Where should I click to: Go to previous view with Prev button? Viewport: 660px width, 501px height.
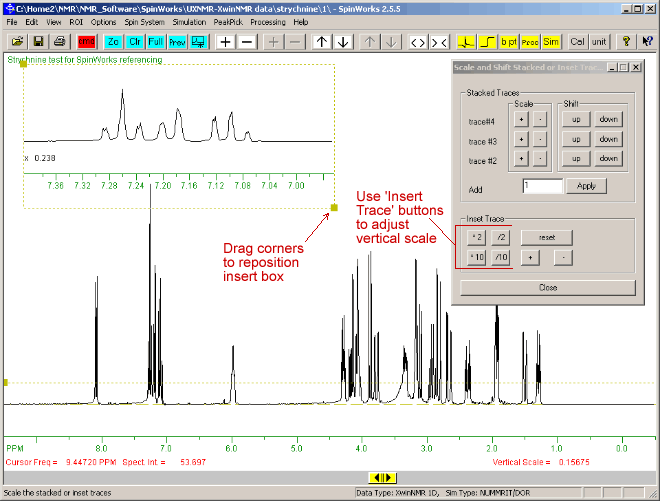click(x=177, y=42)
